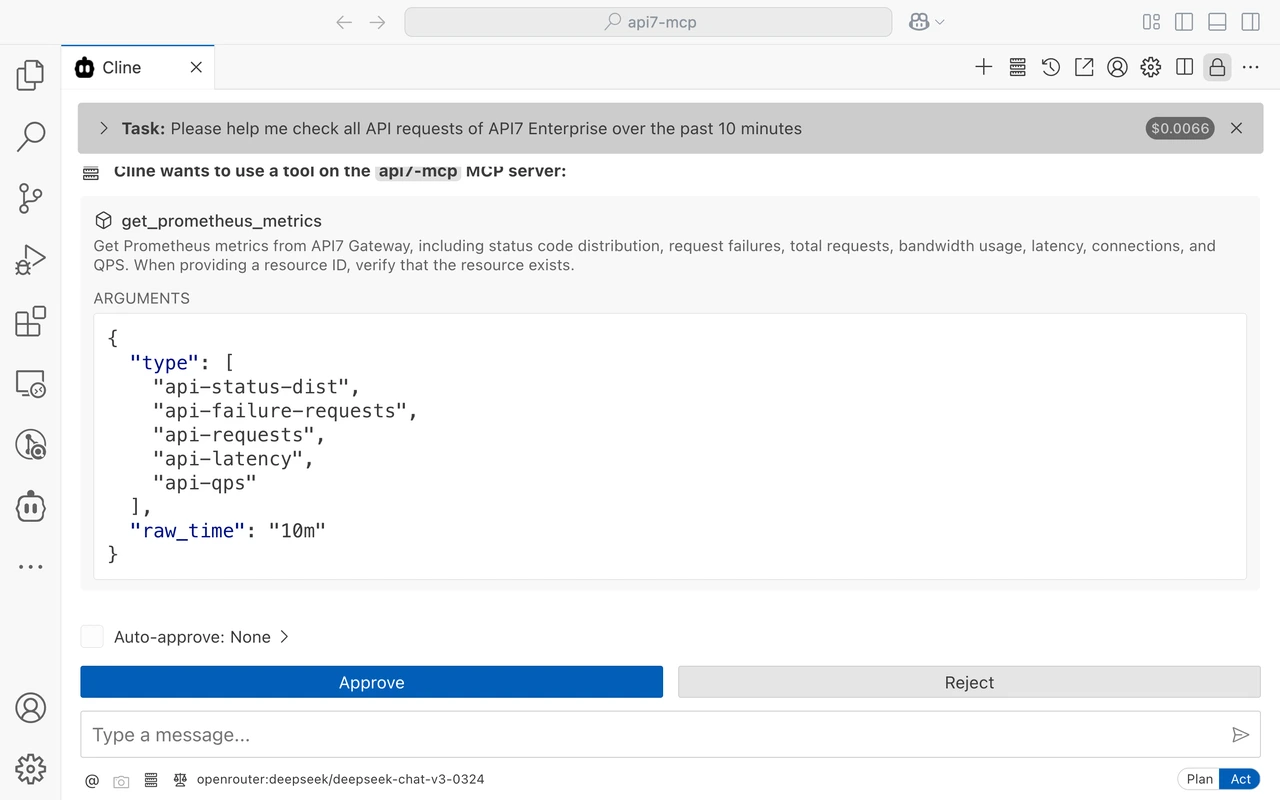Click the split editor icon in Cline toolbar
The image size is (1280, 800).
coord(1184,67)
